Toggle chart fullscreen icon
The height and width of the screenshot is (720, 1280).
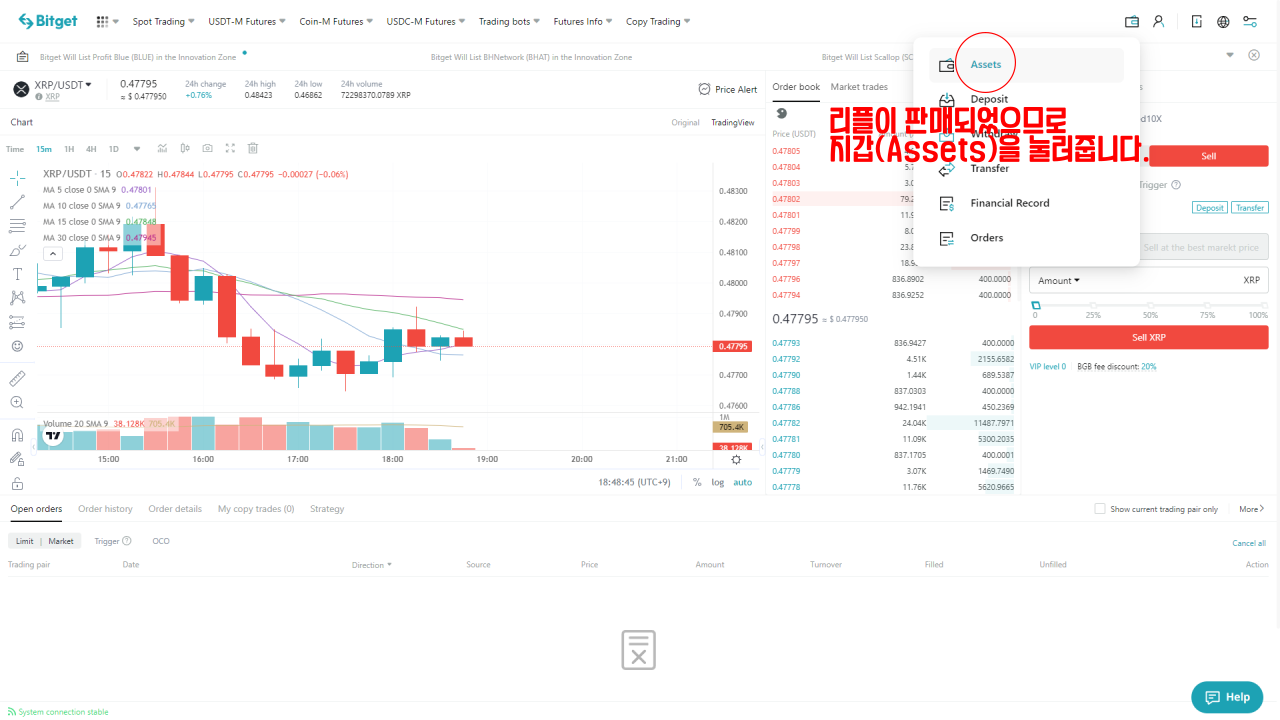pos(230,149)
